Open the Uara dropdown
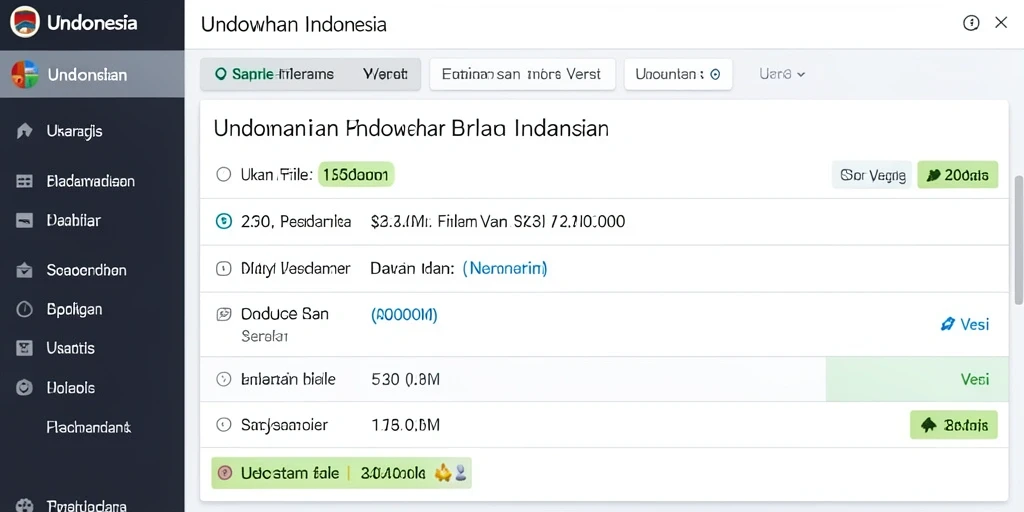 pos(782,74)
